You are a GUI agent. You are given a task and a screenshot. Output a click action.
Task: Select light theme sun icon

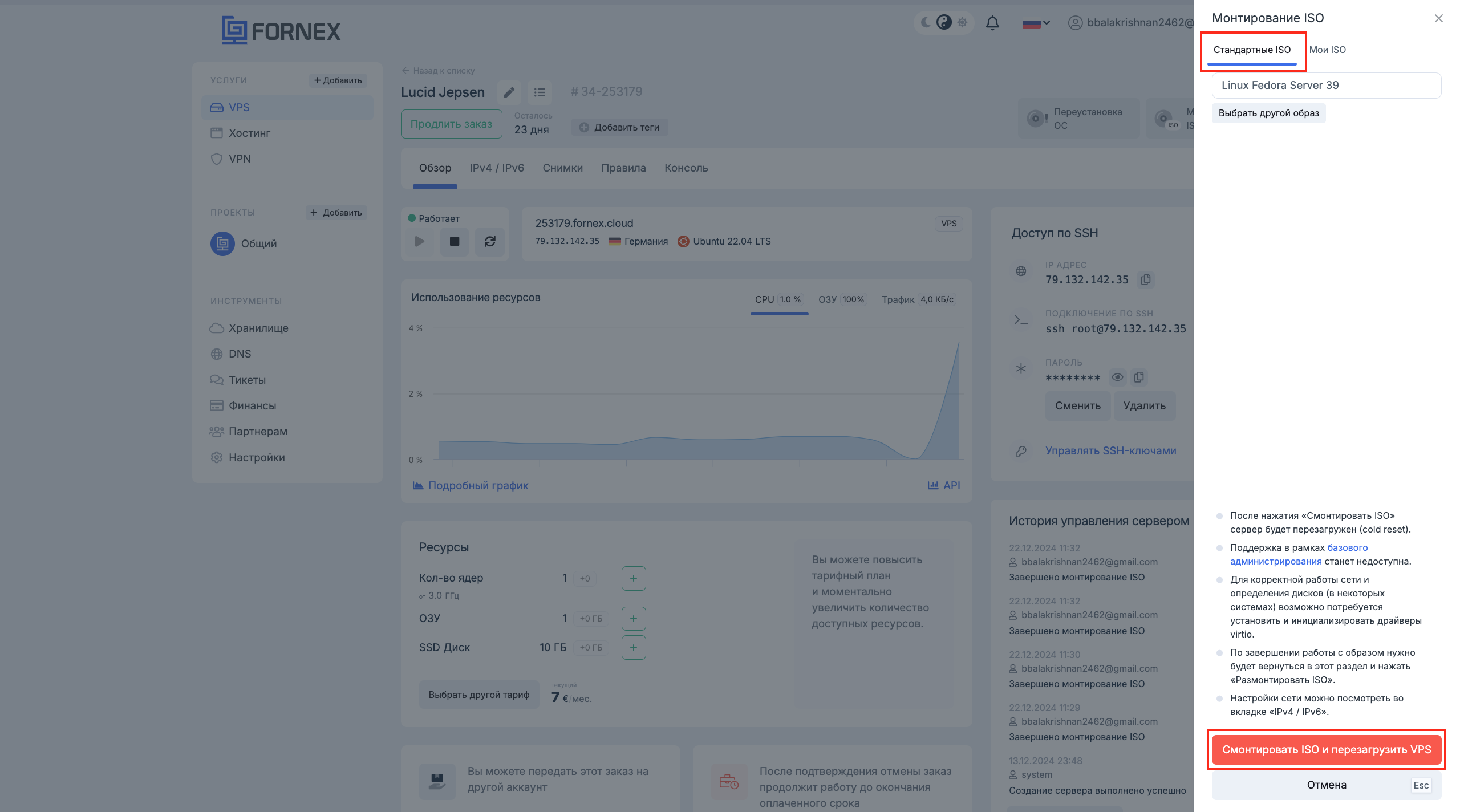(962, 22)
